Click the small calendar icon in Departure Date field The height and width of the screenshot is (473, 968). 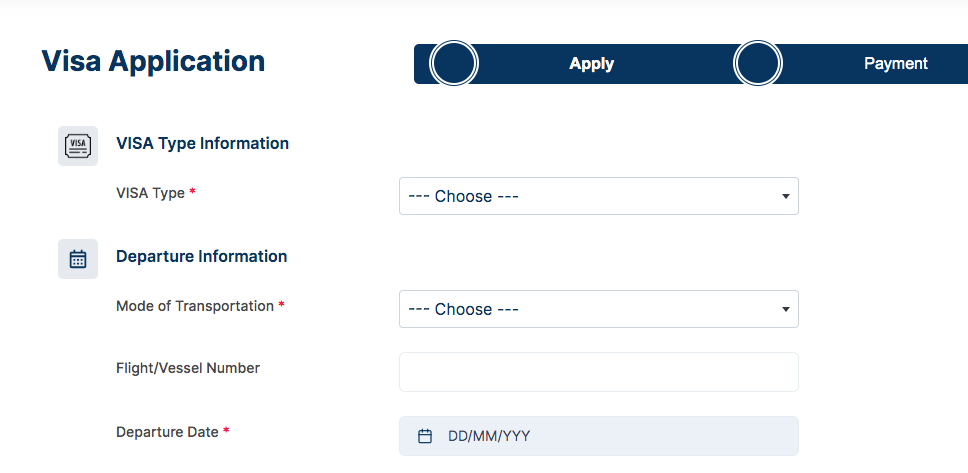425,436
